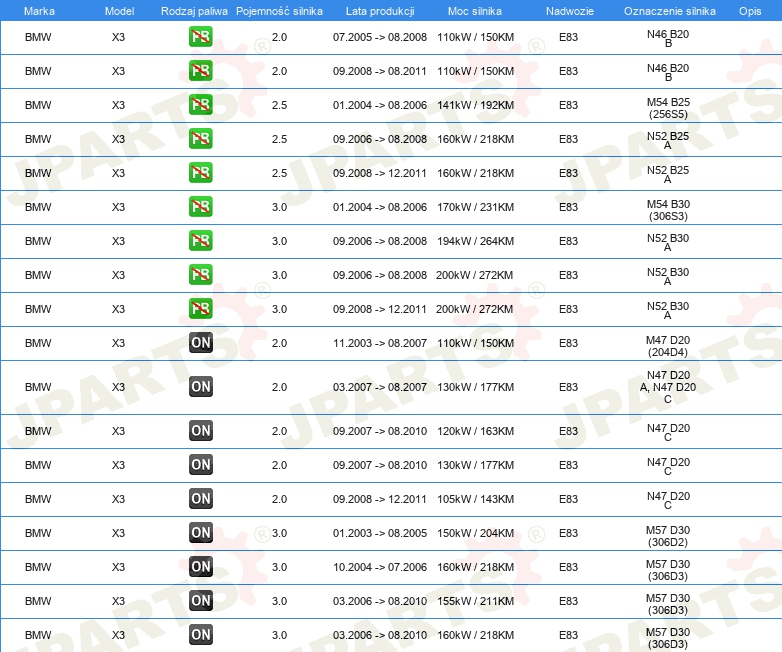Click the date range 03.2007 -> 08.2007
Viewport: 782px width, 652px height.
click(380, 387)
